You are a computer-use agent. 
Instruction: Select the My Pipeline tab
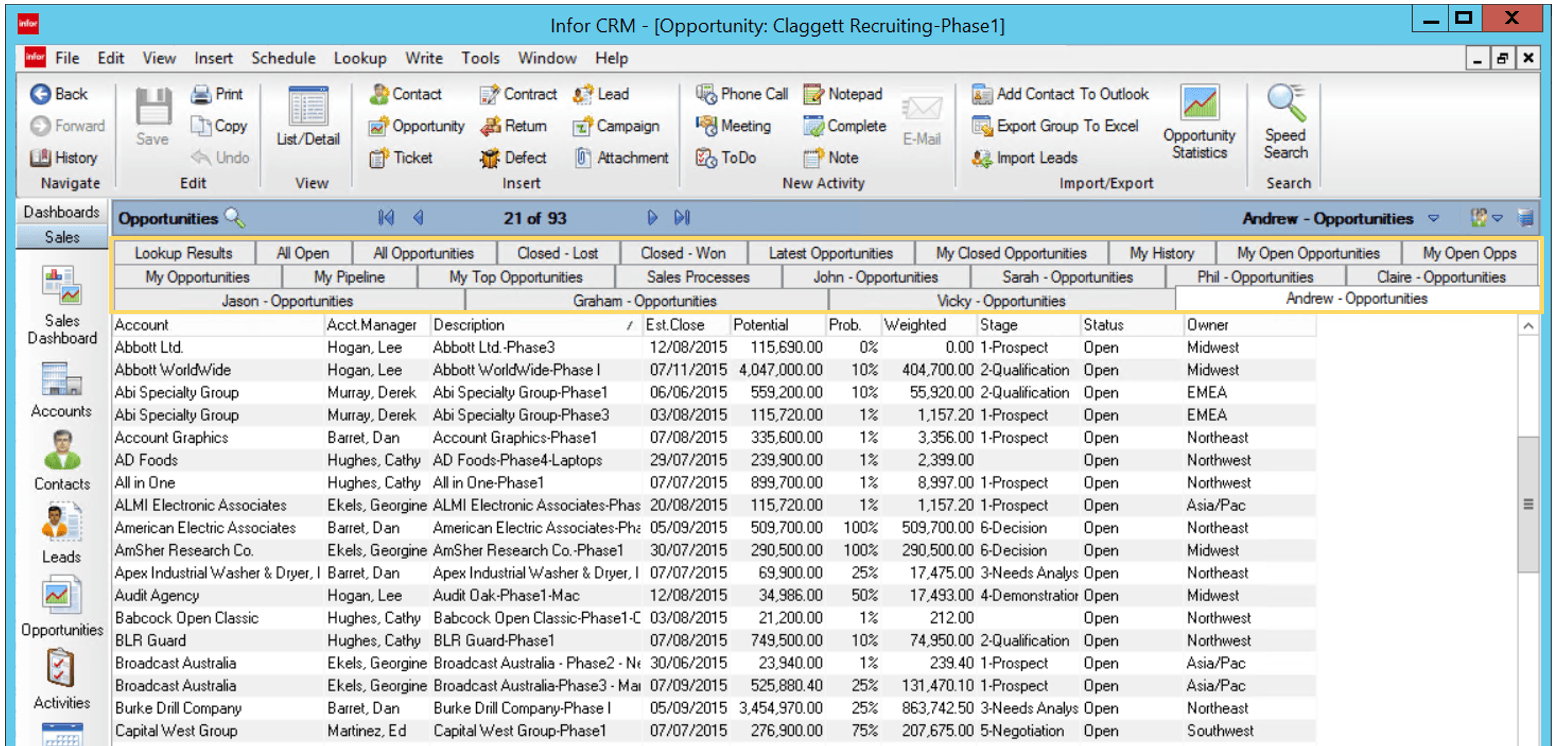(x=348, y=277)
